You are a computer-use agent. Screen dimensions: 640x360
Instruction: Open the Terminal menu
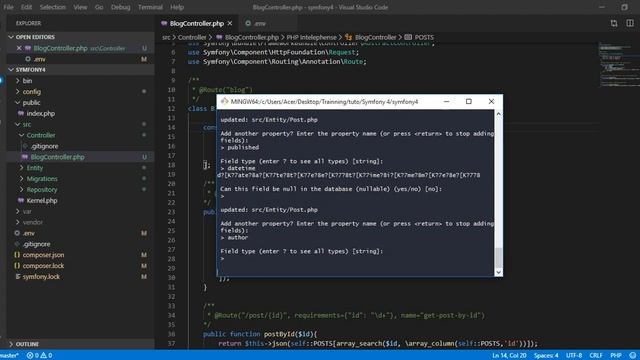pyautogui.click(x=150, y=7)
